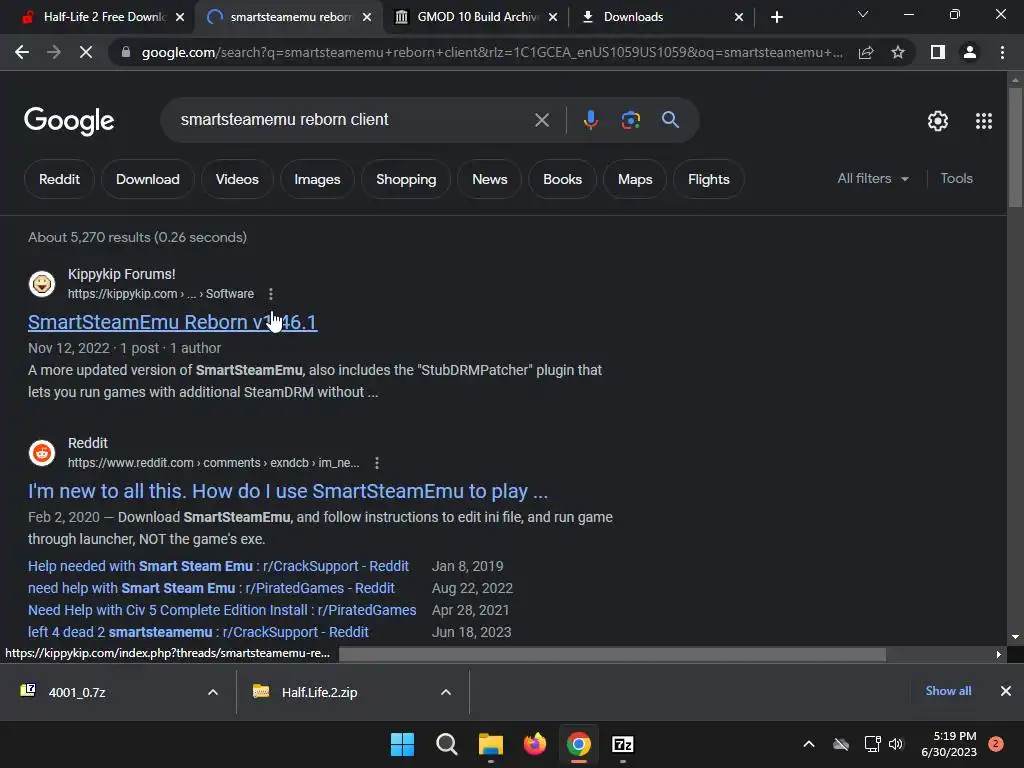Open Google quick settings gear
1024x768 pixels.
938,121
